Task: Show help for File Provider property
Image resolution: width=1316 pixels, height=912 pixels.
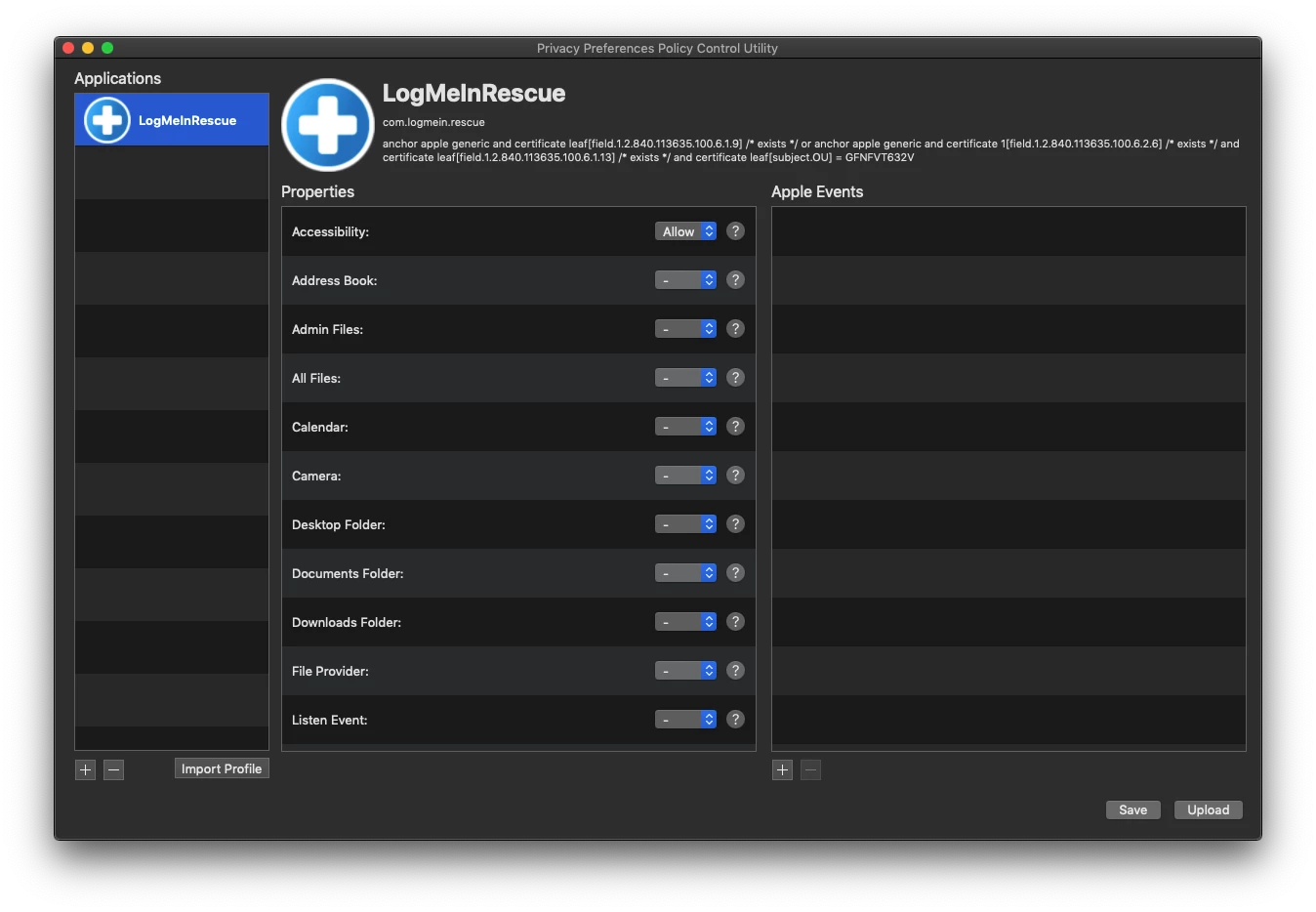Action: pos(736,671)
